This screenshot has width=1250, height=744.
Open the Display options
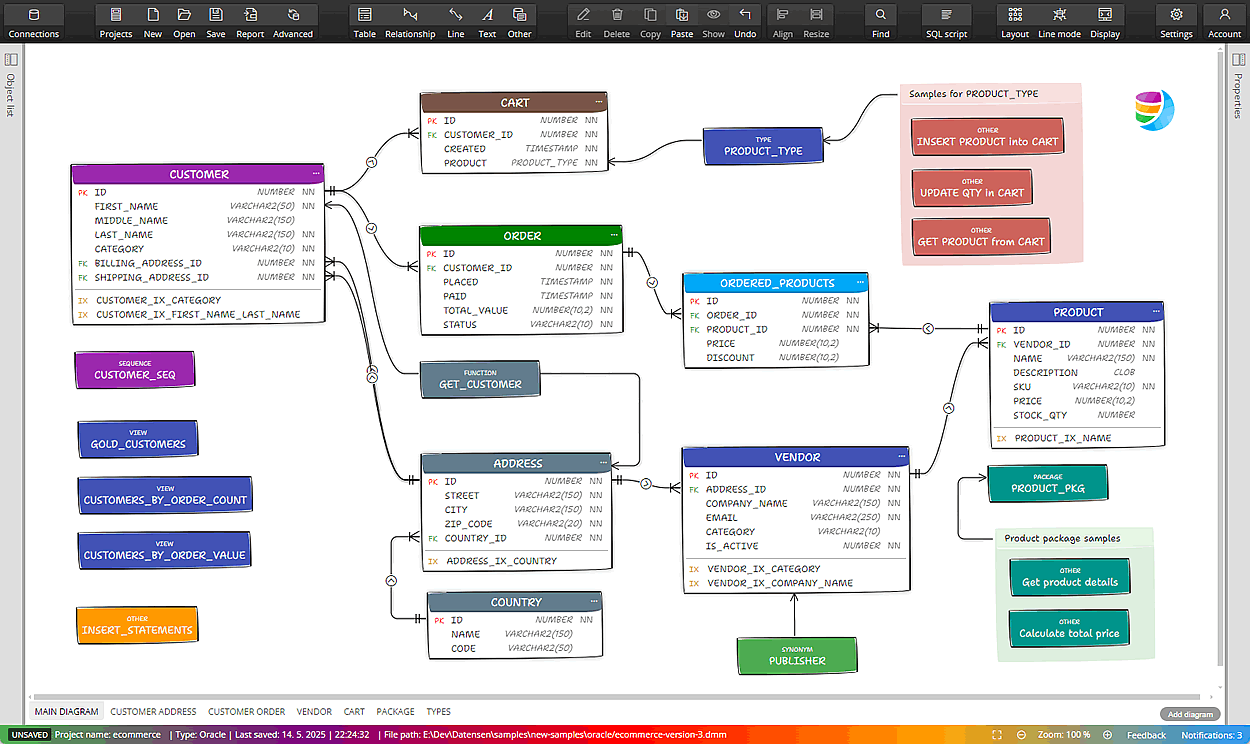[1105, 21]
